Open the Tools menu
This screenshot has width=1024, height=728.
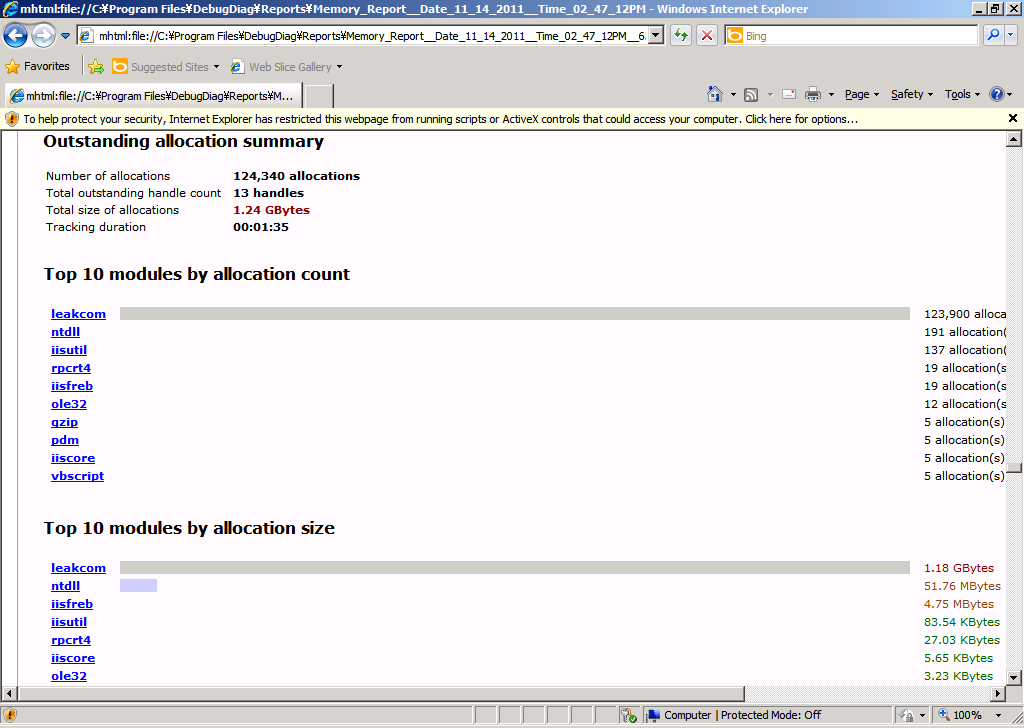(962, 94)
